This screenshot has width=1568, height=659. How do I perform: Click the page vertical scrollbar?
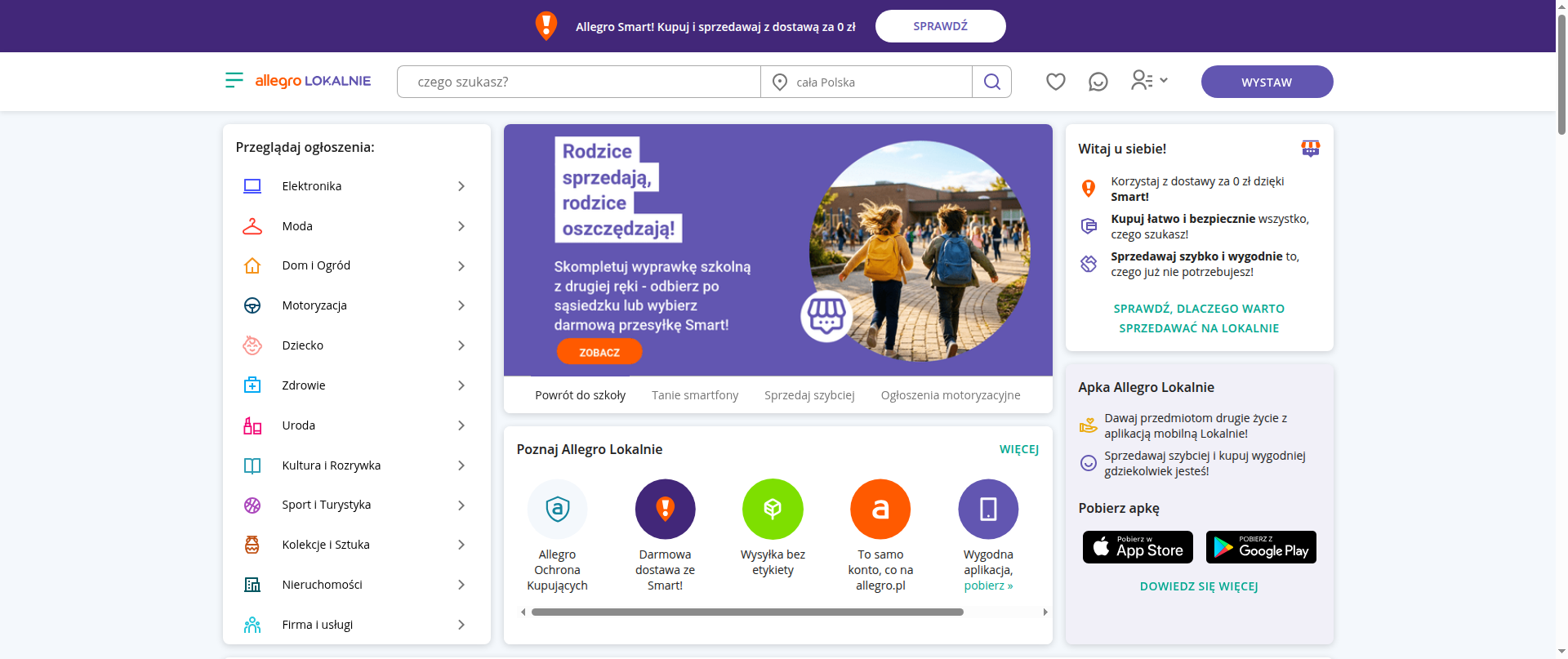tap(1561, 73)
